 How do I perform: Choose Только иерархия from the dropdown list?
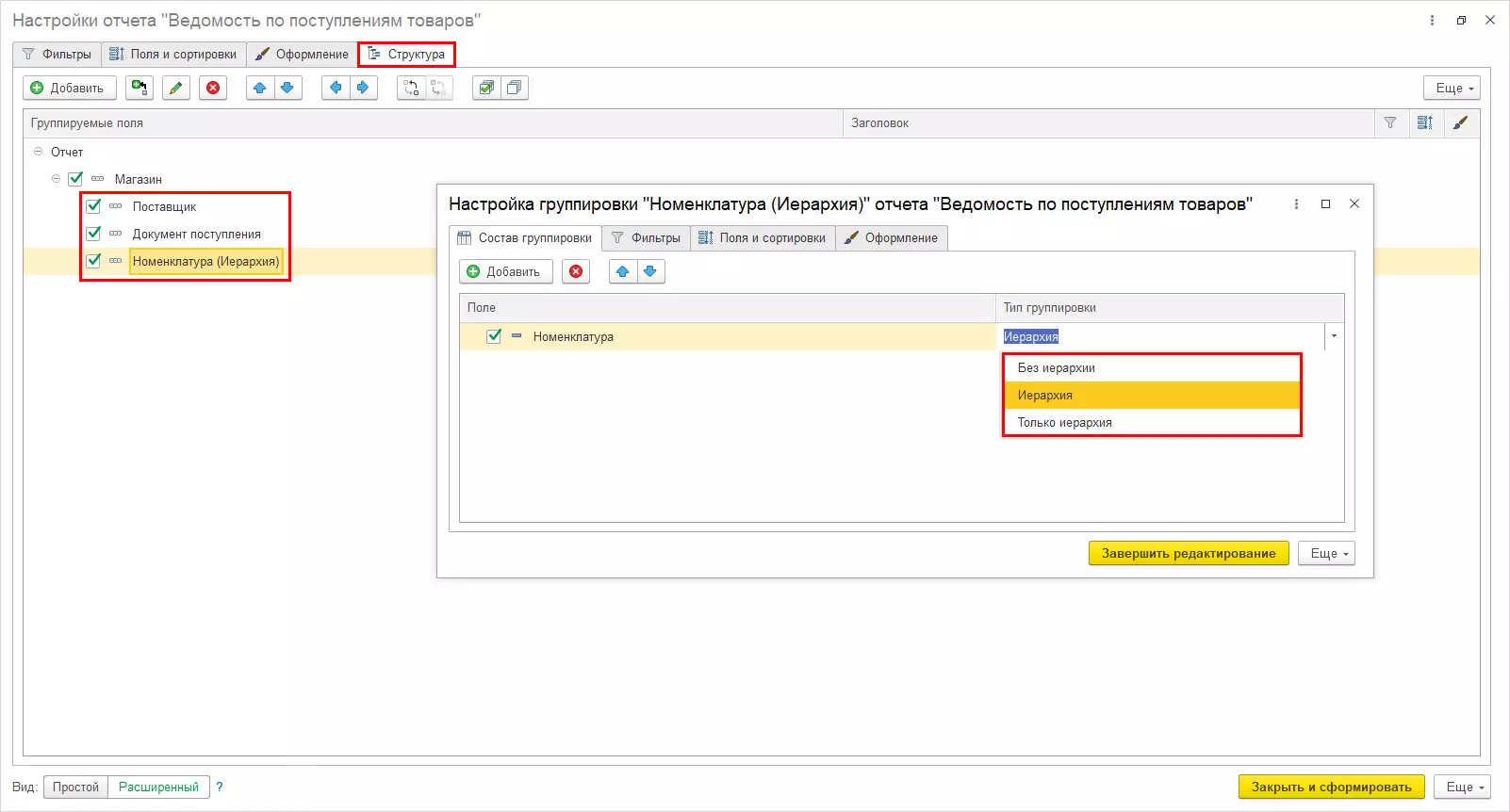click(1152, 422)
